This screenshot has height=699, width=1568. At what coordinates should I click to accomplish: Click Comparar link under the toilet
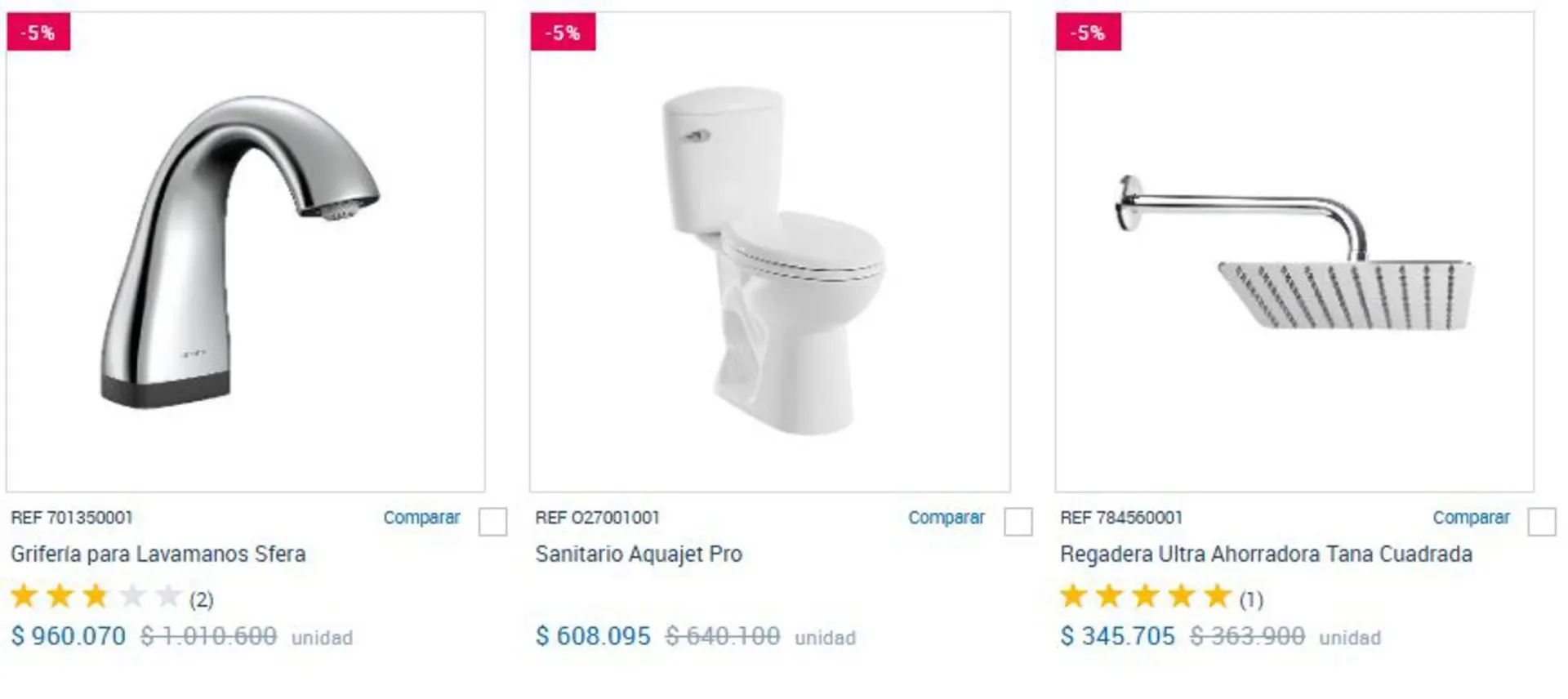946,518
